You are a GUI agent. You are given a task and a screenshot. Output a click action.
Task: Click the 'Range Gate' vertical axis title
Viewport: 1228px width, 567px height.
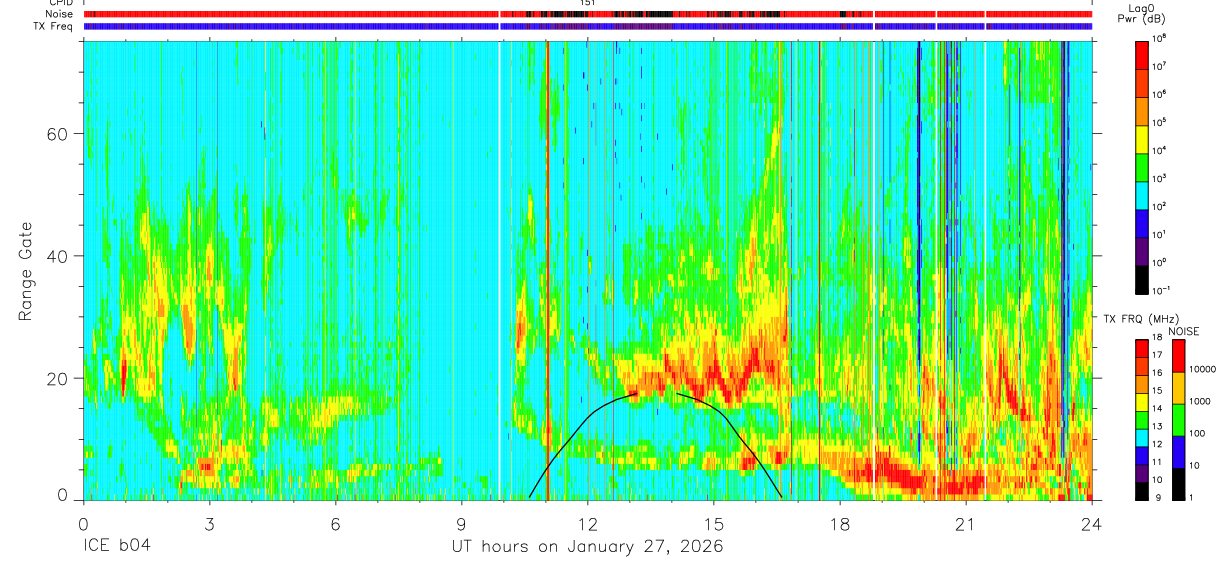(x=25, y=270)
